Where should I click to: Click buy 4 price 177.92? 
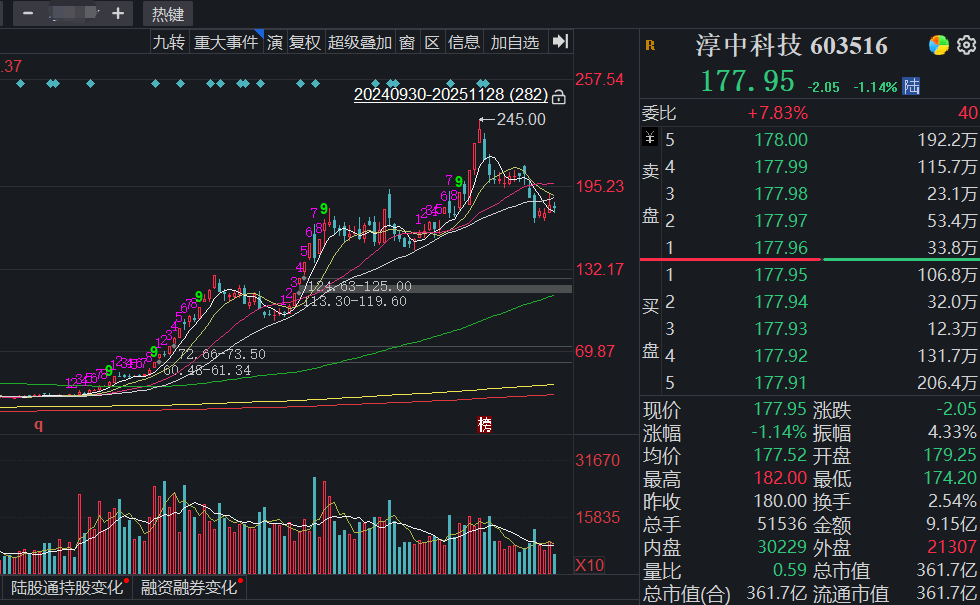tap(781, 356)
